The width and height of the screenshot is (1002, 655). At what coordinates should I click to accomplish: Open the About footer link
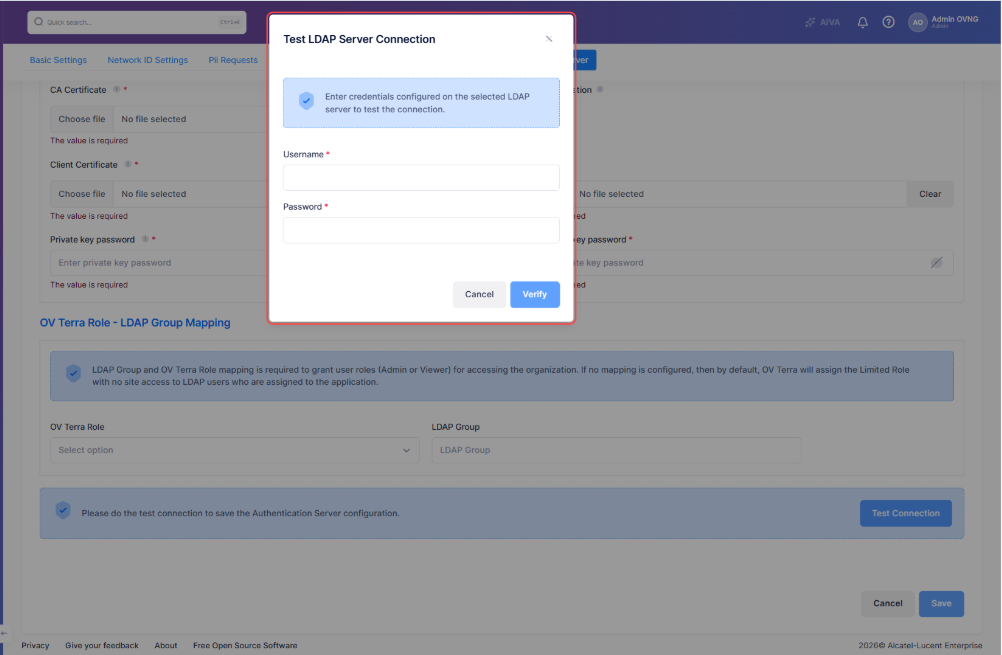point(166,645)
